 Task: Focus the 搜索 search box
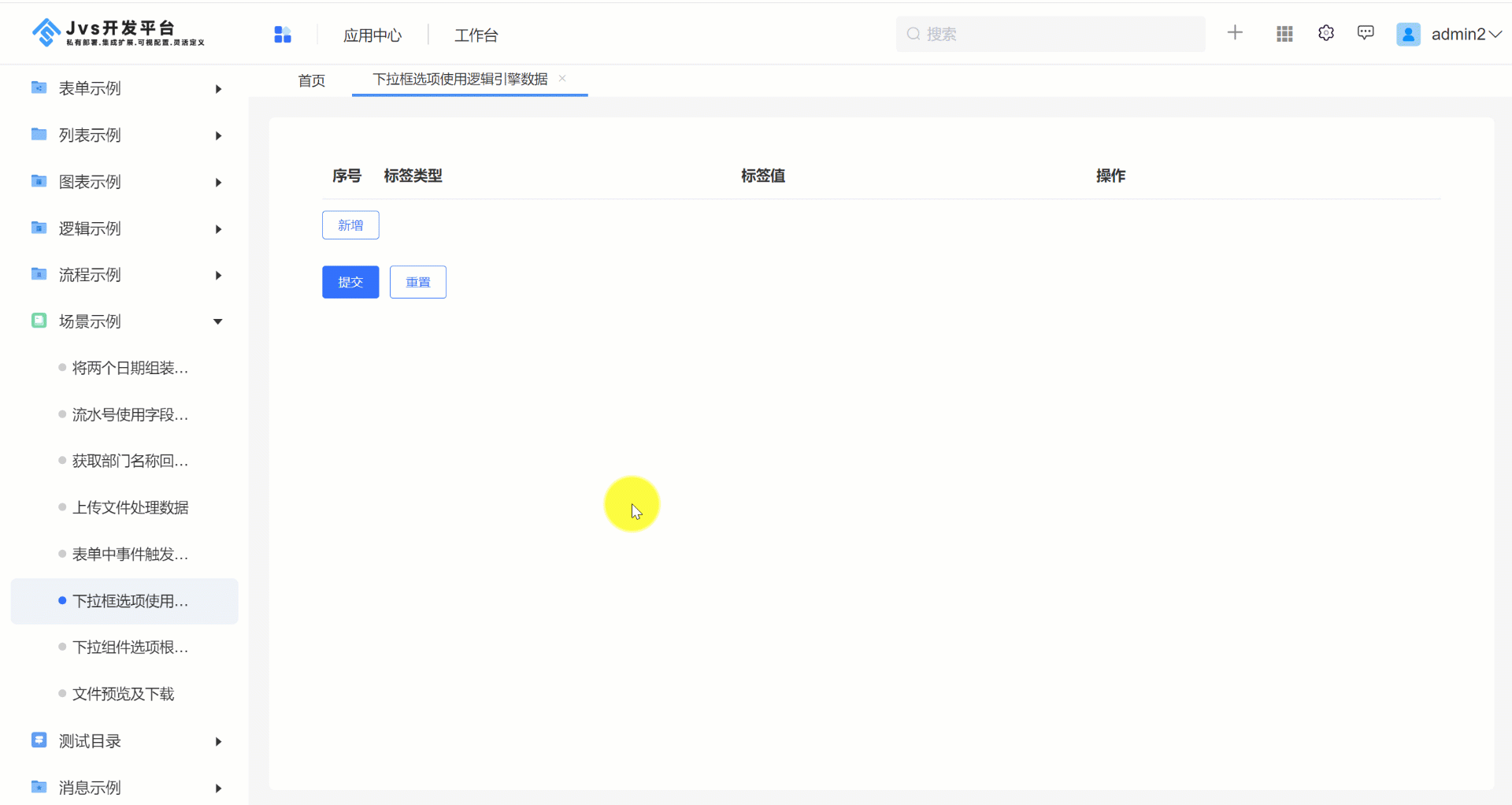(1051, 34)
